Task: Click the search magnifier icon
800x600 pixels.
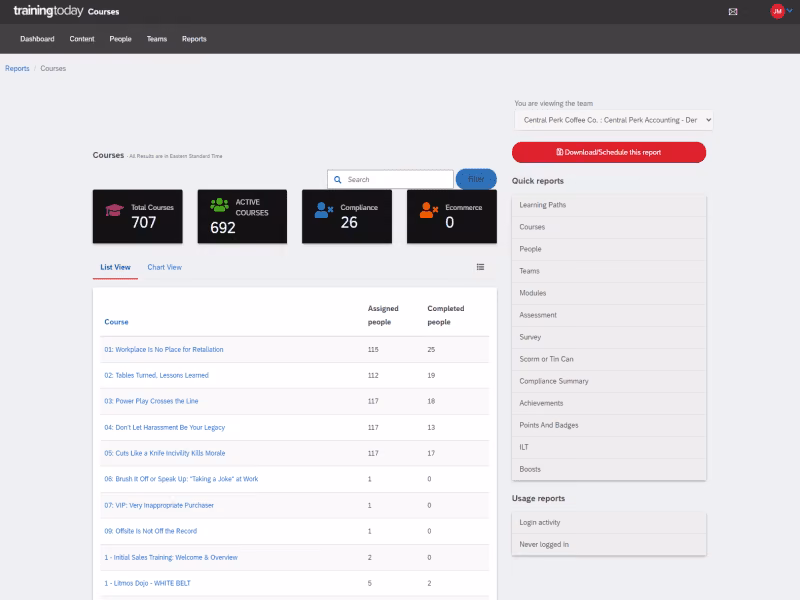Action: [338, 180]
